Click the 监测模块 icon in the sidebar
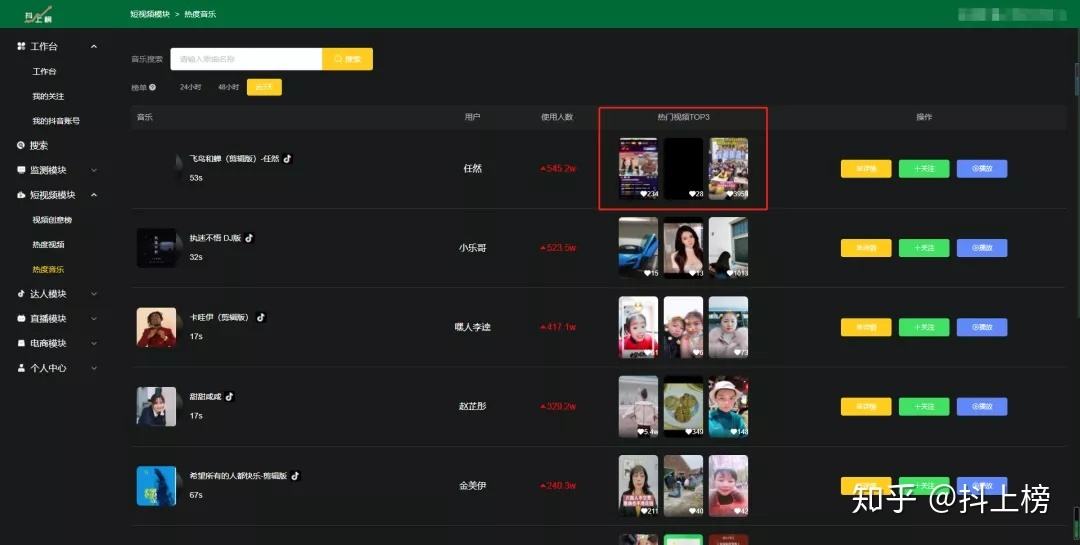This screenshot has width=1080, height=545. [21, 170]
